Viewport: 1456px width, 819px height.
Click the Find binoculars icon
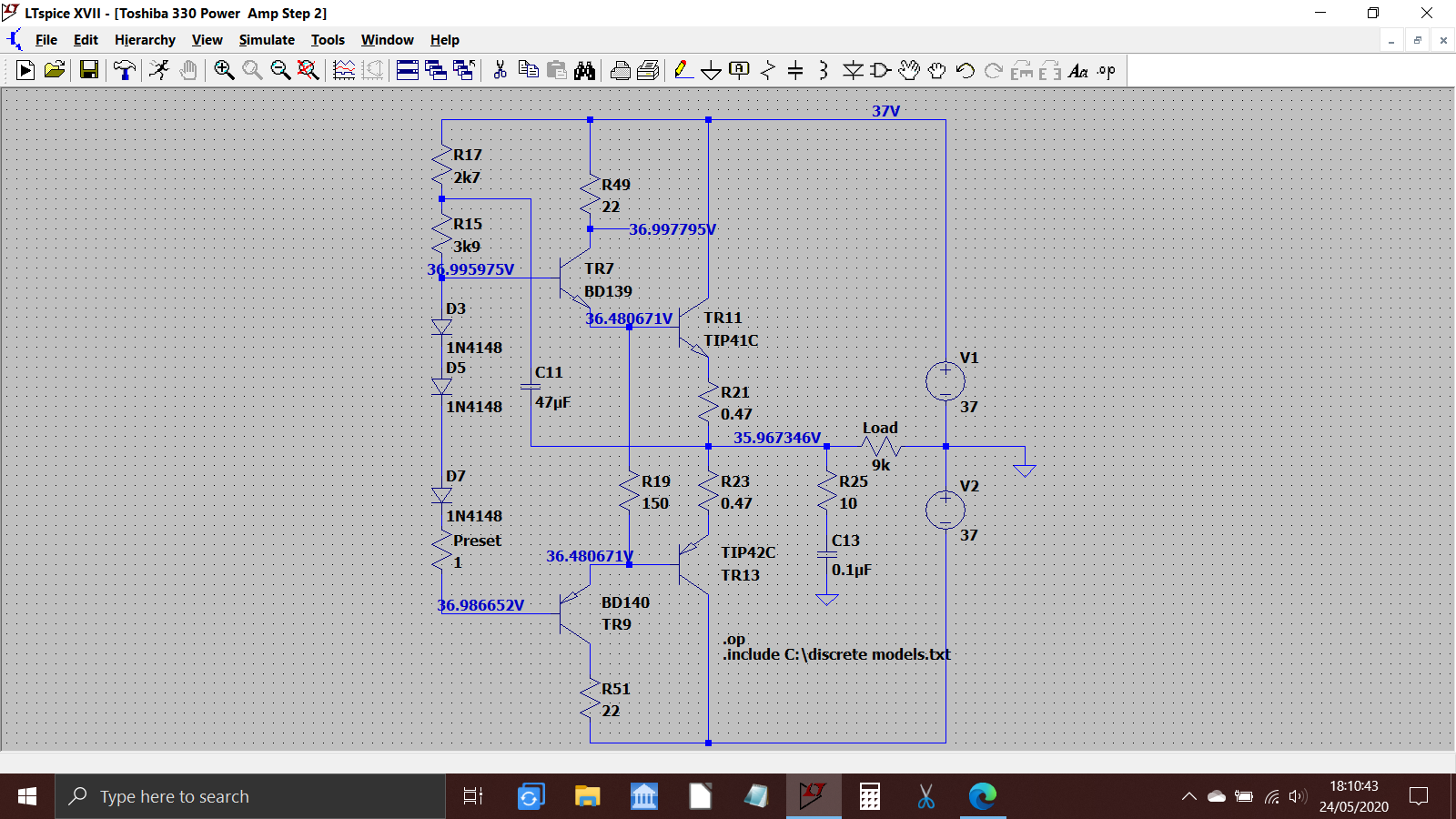click(x=584, y=70)
